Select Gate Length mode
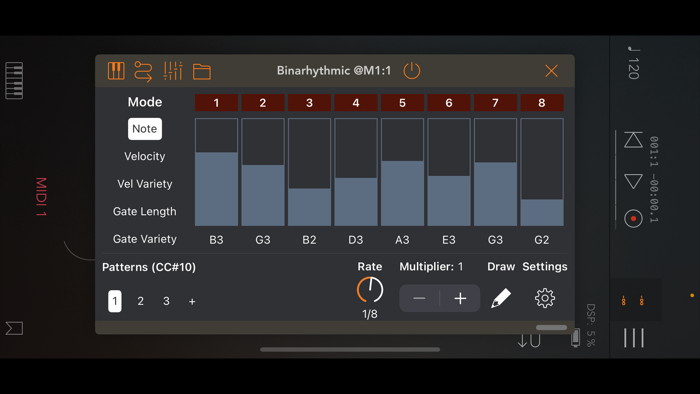The image size is (700, 394). 145,212
